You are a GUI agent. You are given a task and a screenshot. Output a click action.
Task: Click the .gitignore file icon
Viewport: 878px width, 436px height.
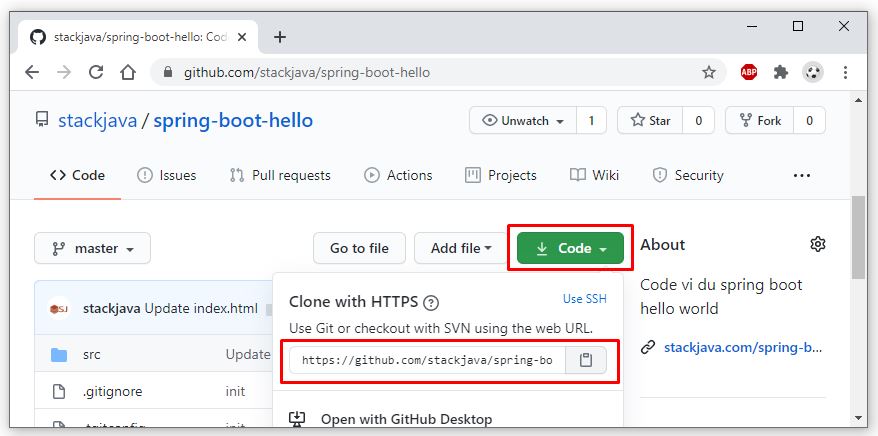59,391
